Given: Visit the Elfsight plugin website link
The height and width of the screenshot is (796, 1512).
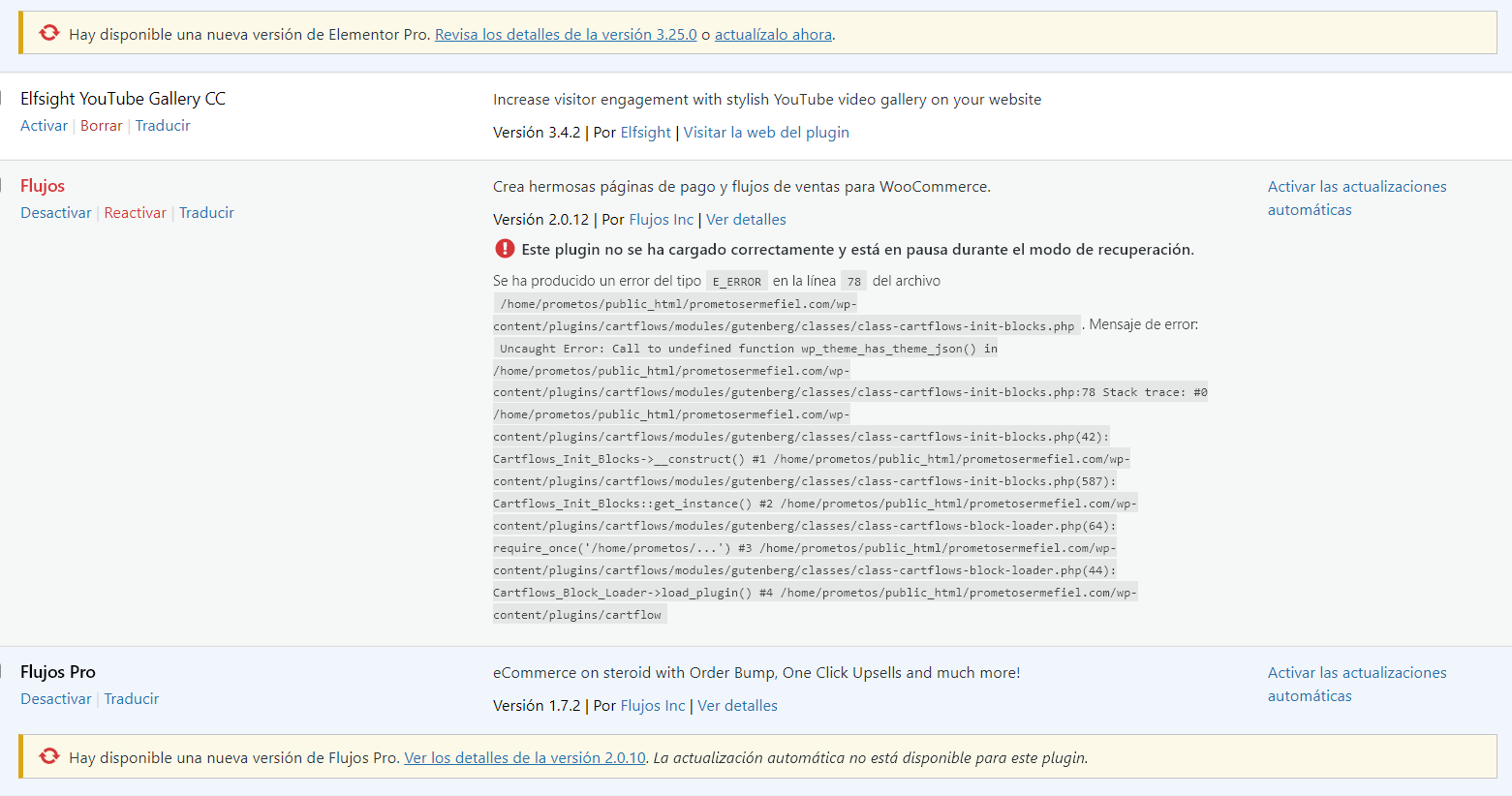Looking at the screenshot, I should 766,132.
